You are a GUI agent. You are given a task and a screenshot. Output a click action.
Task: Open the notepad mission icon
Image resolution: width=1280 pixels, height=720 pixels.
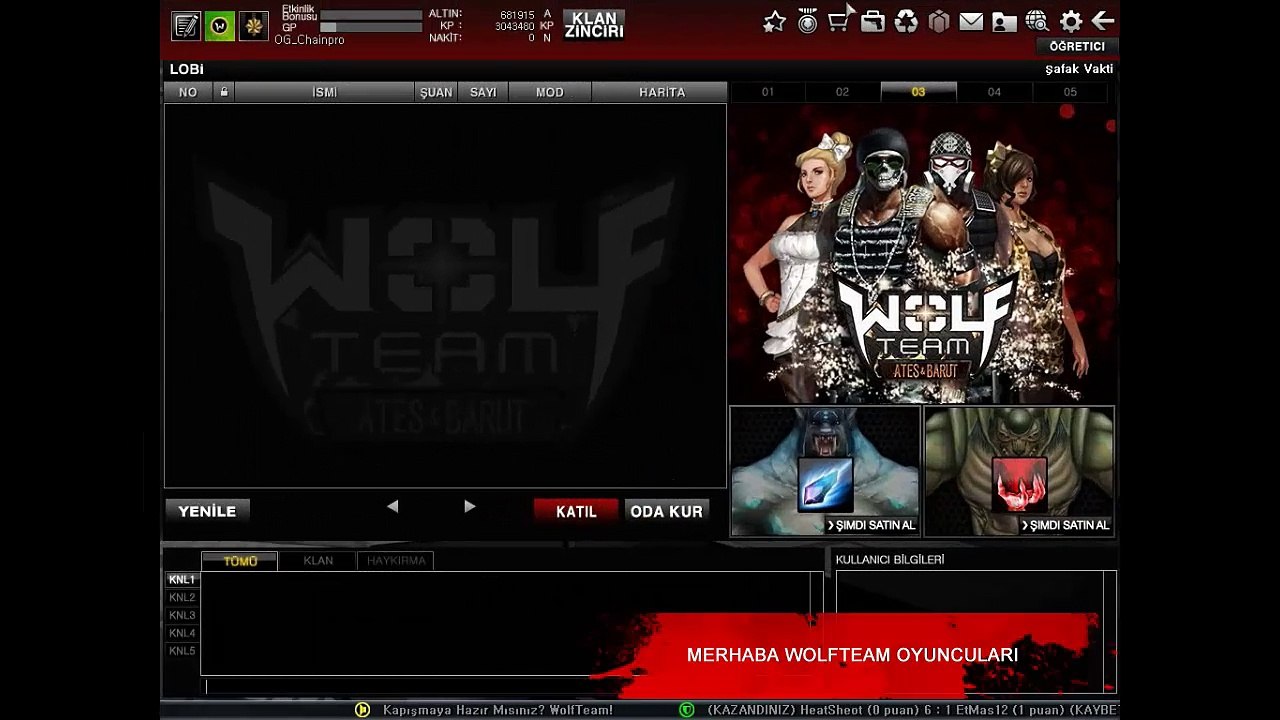[x=186, y=26]
